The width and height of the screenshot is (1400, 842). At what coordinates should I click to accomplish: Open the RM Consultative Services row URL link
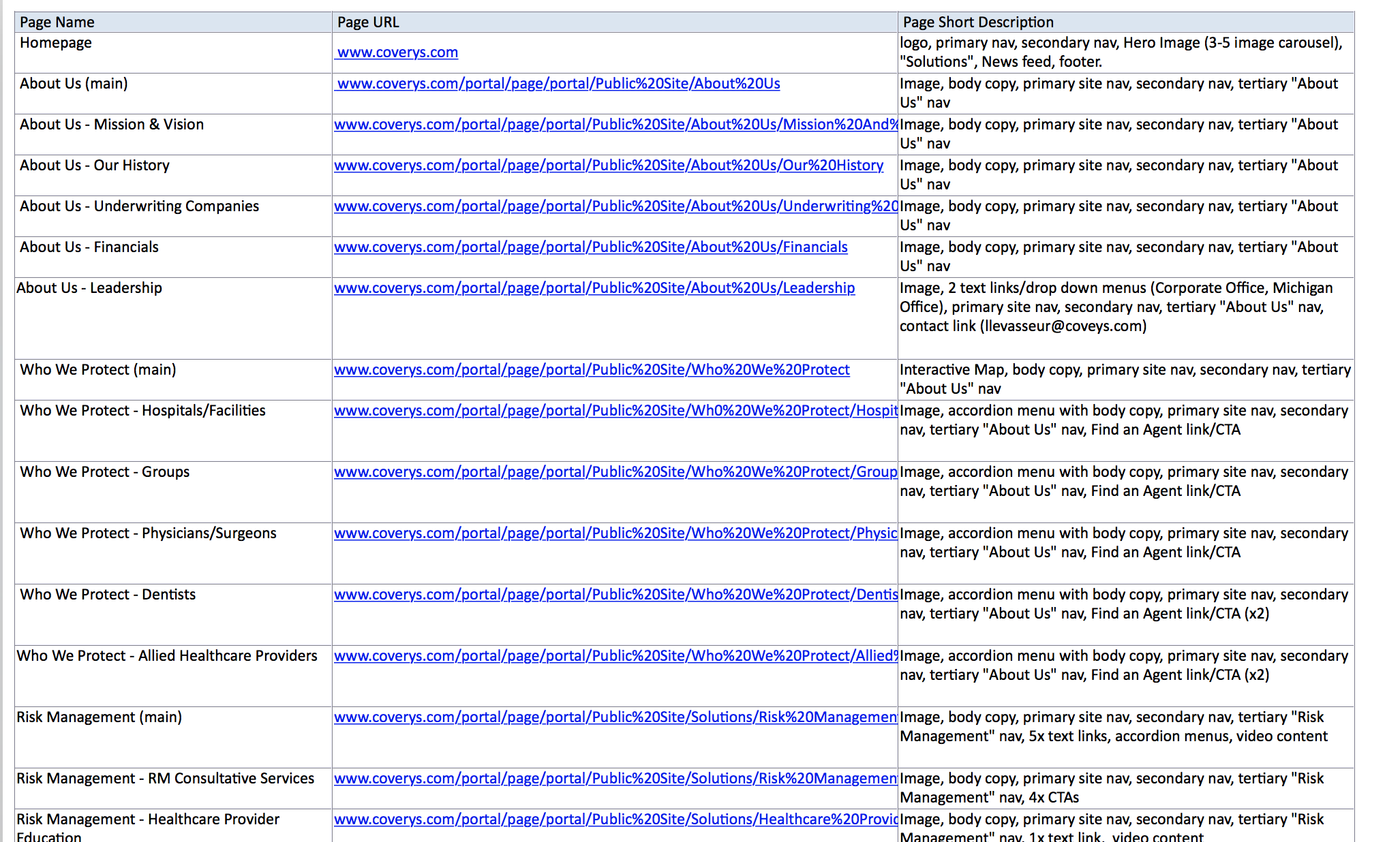[615, 779]
